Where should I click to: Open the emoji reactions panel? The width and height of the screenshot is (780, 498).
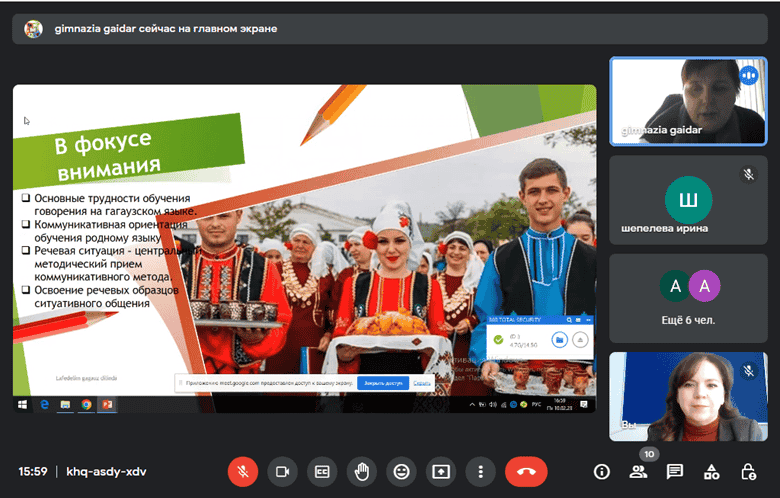pos(402,470)
